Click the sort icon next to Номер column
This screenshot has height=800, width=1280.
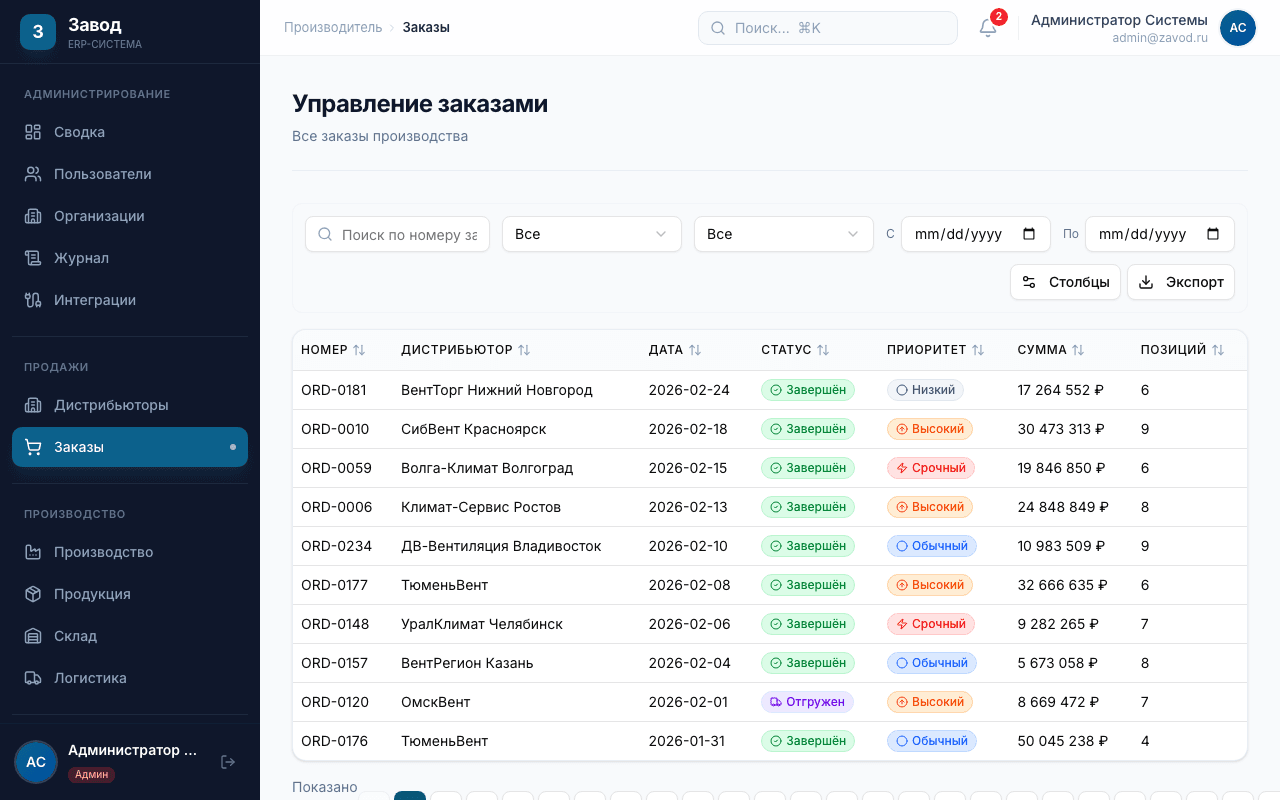pyautogui.click(x=359, y=350)
